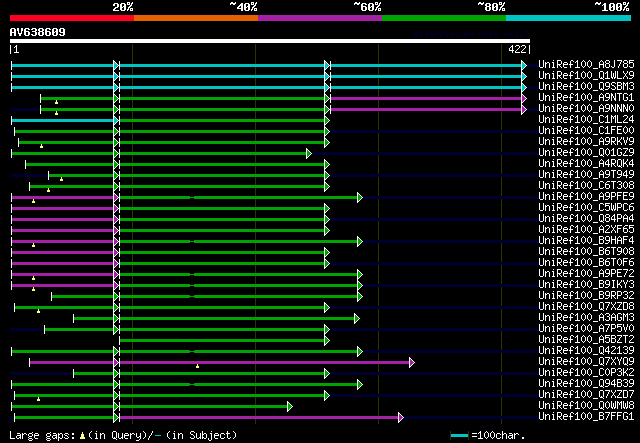Click the red 20% identity legend segment
This screenshot has width=640, height=443.
pyautogui.click(x=72, y=18)
